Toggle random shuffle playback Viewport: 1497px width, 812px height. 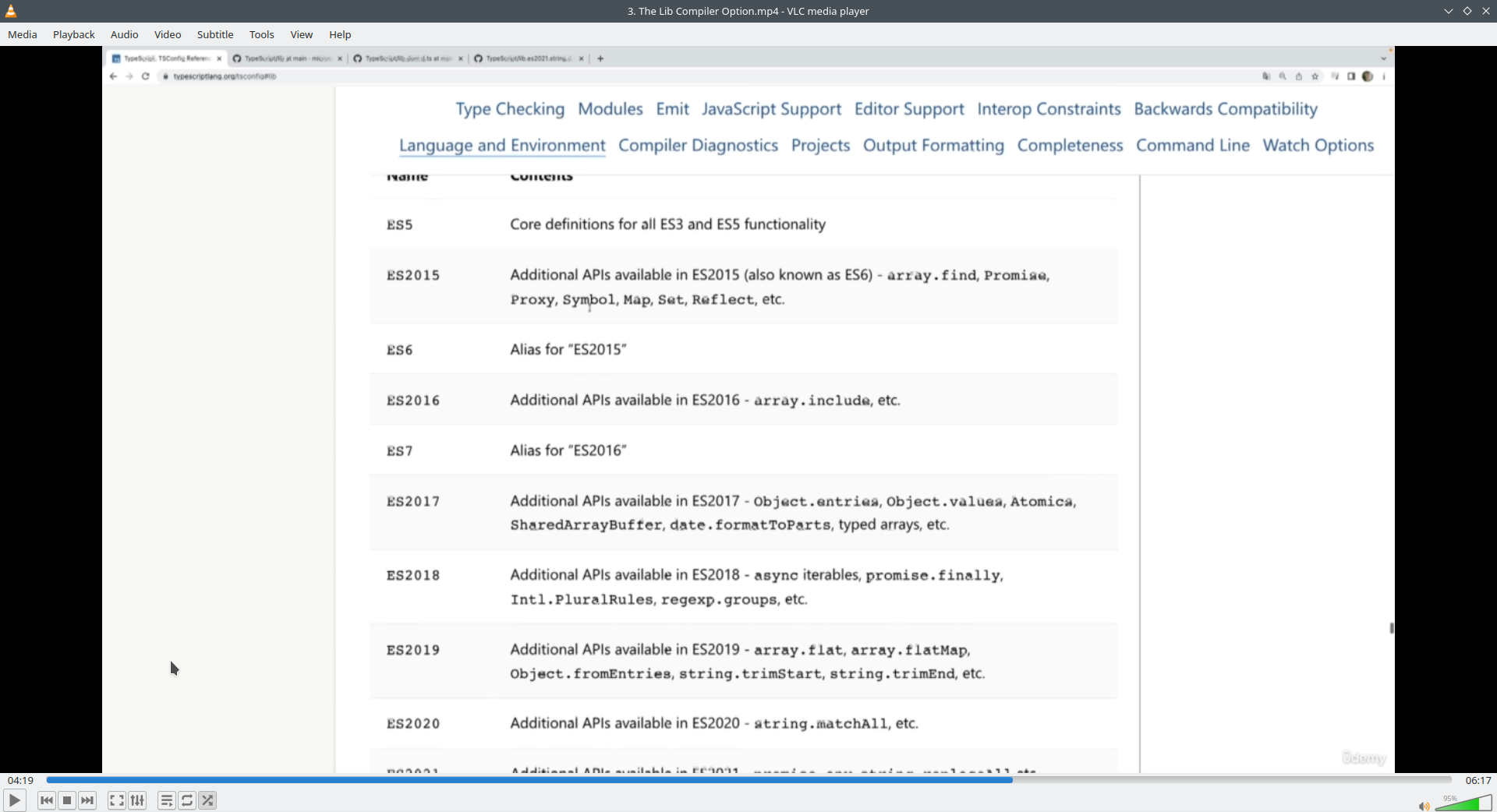[x=207, y=800]
